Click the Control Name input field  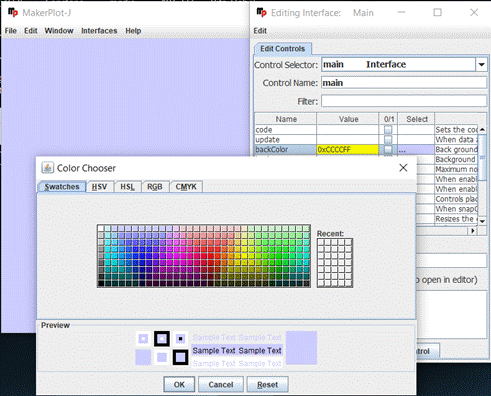[404, 83]
